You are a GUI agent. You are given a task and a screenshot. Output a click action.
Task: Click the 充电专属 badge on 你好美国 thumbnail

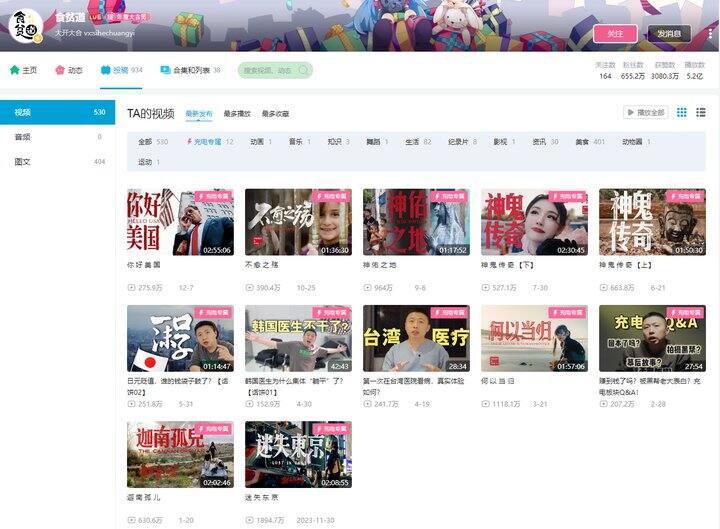pos(214,196)
